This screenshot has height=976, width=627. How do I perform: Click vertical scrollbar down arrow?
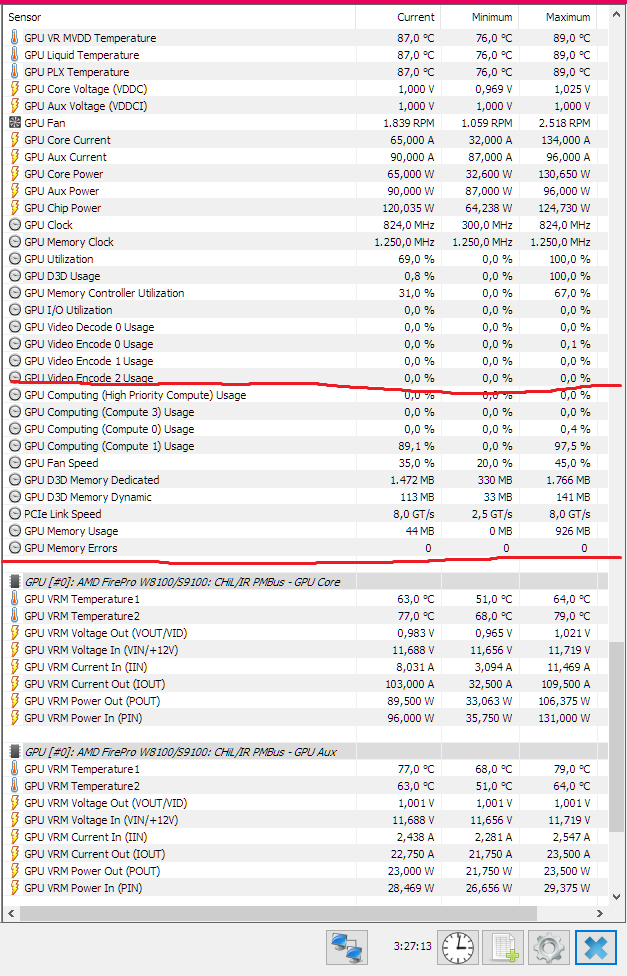tap(616, 897)
